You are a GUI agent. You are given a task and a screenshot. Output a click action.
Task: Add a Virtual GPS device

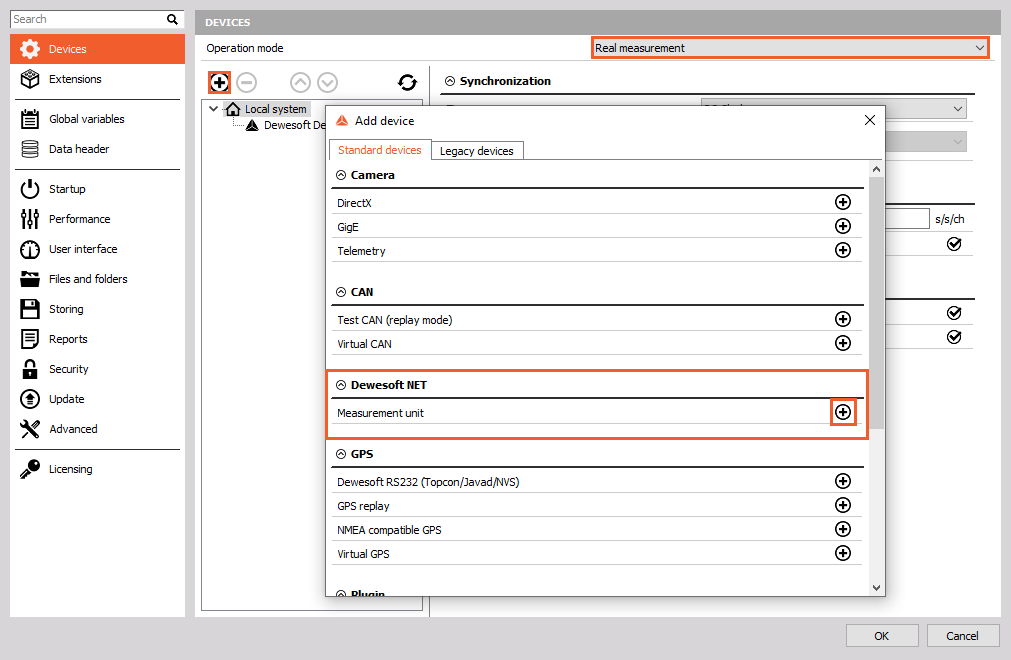click(x=843, y=553)
